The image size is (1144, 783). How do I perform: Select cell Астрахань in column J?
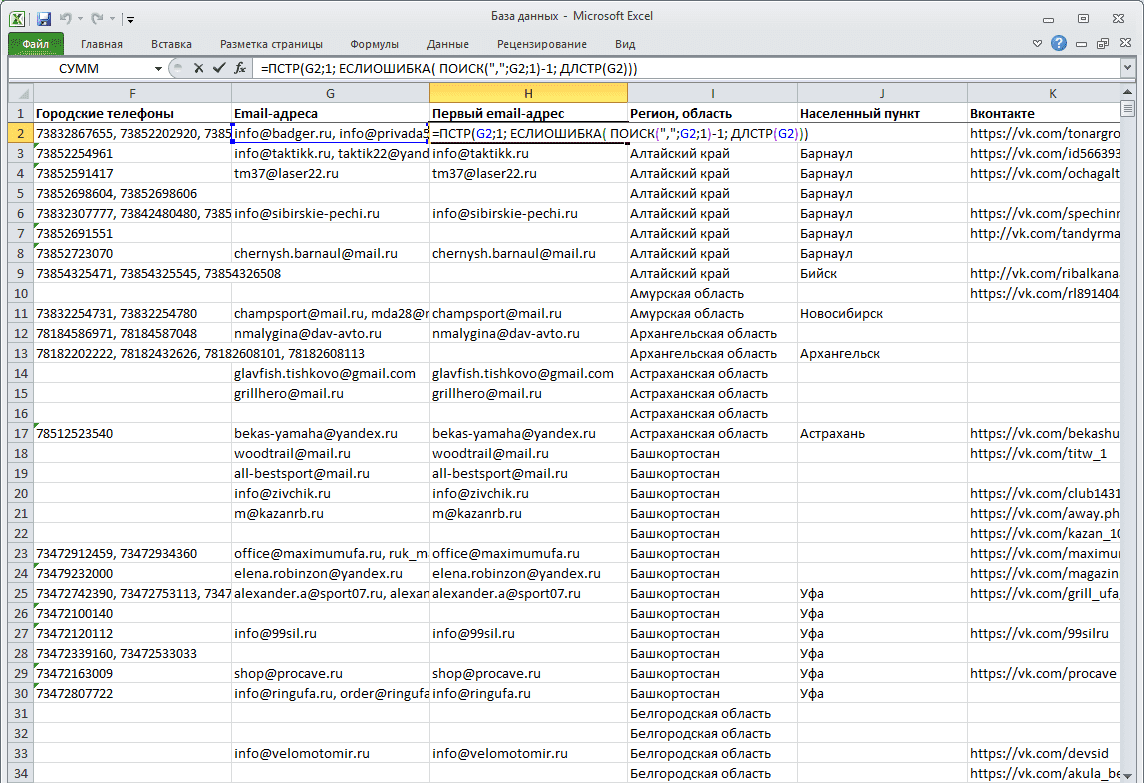882,433
